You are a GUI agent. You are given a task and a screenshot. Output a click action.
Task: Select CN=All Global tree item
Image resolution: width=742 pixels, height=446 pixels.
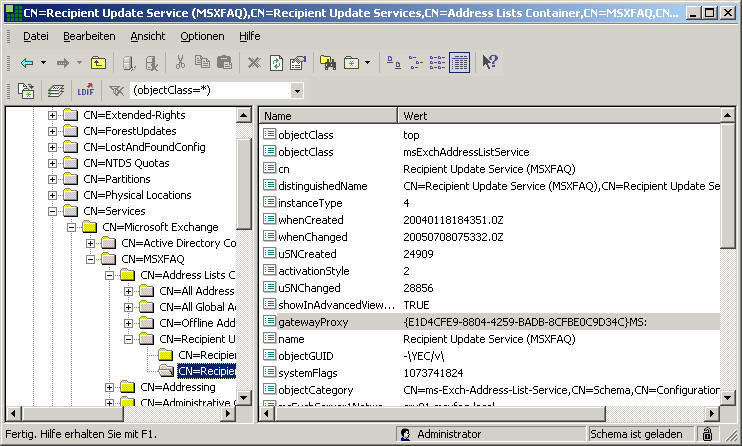pos(197,307)
